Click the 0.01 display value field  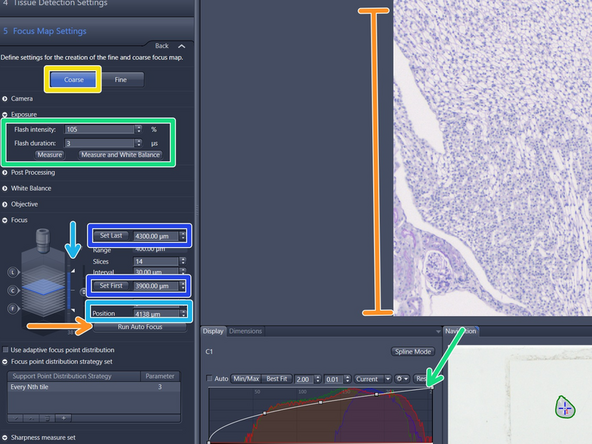(x=334, y=379)
